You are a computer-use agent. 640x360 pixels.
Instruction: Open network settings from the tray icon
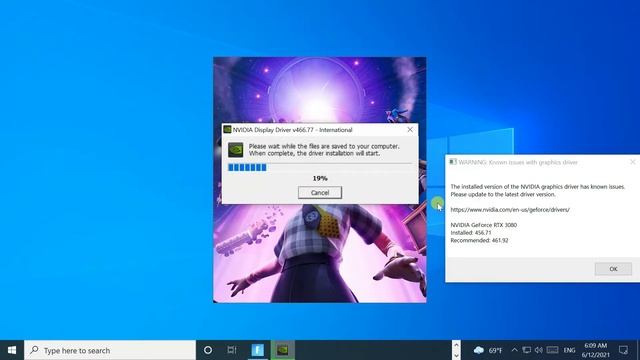(x=527, y=350)
